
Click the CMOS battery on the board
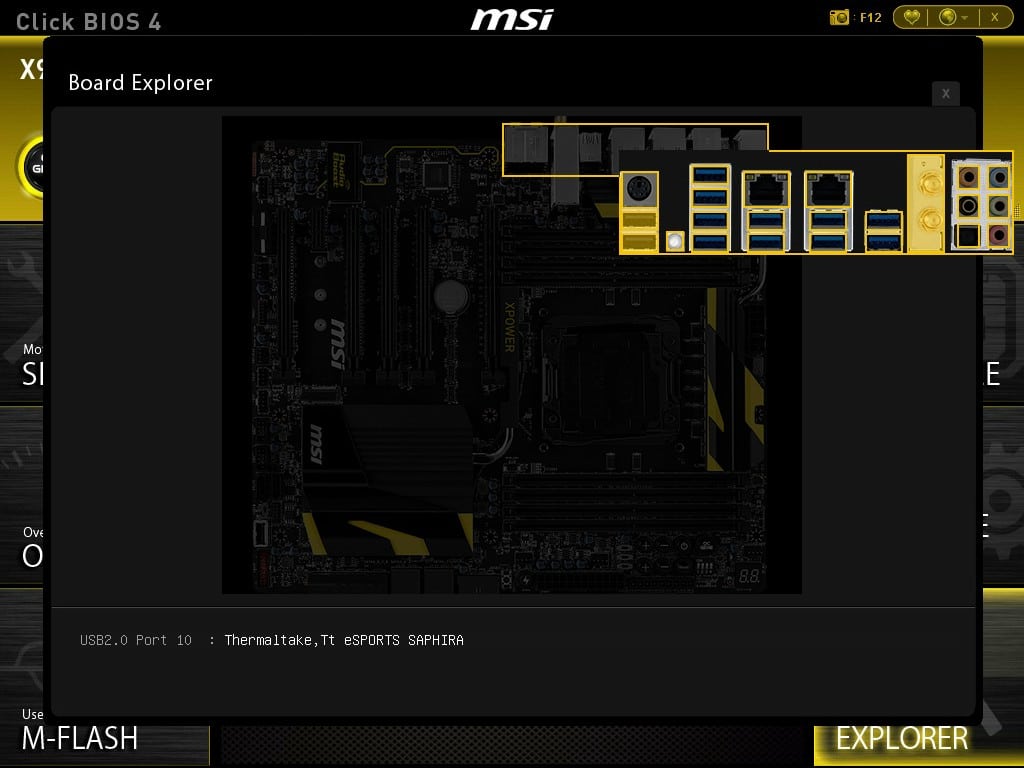[452, 295]
